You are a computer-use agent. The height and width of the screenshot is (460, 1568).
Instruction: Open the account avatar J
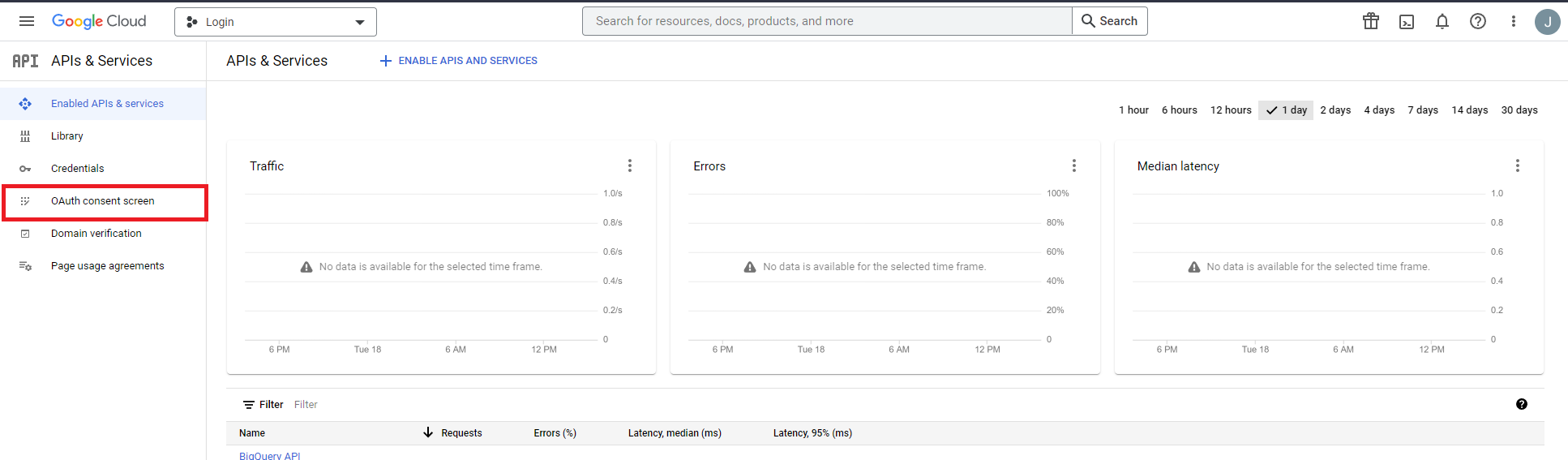[x=1547, y=22]
